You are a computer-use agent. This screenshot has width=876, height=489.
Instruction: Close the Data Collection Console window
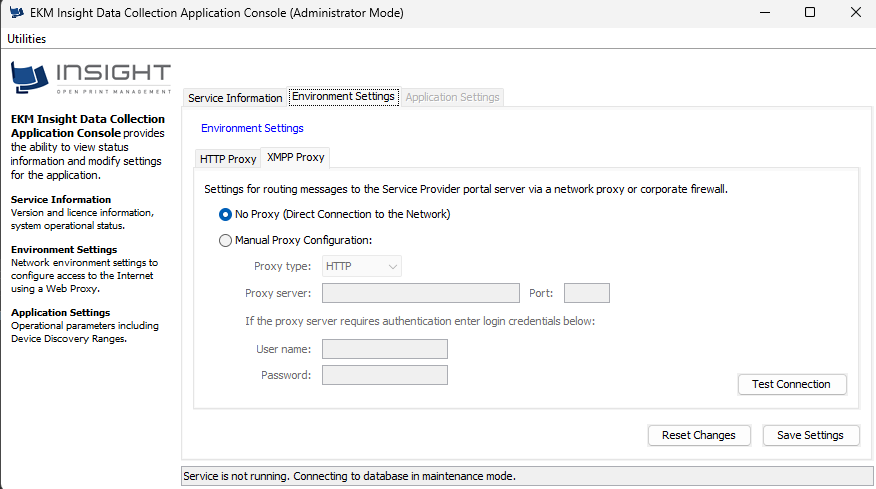point(855,12)
